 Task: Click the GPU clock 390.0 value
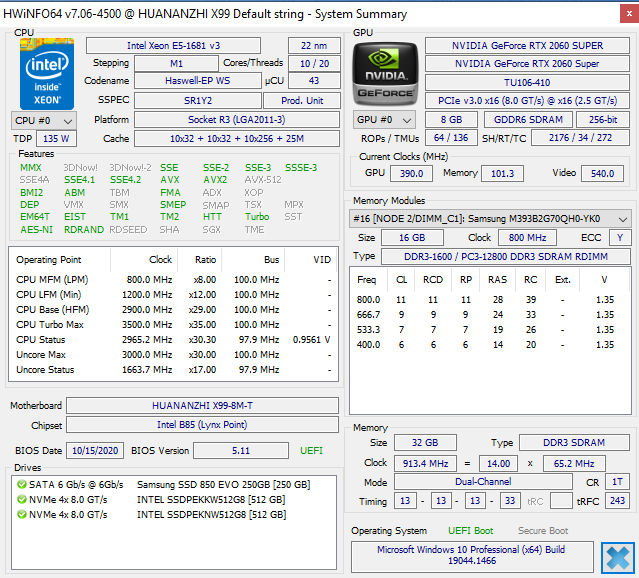[x=411, y=174]
